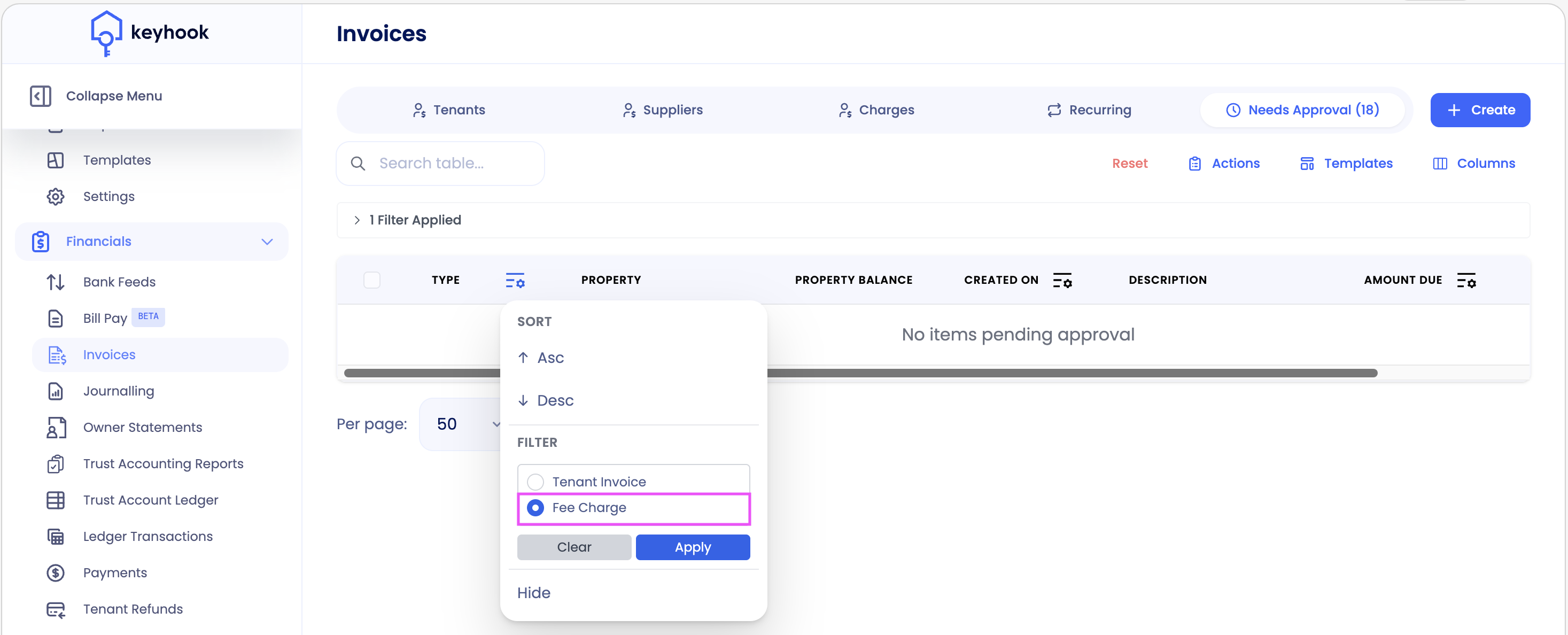This screenshot has height=635, width=1568.
Task: Expand the 1 Filter Applied row
Action: tap(933, 220)
